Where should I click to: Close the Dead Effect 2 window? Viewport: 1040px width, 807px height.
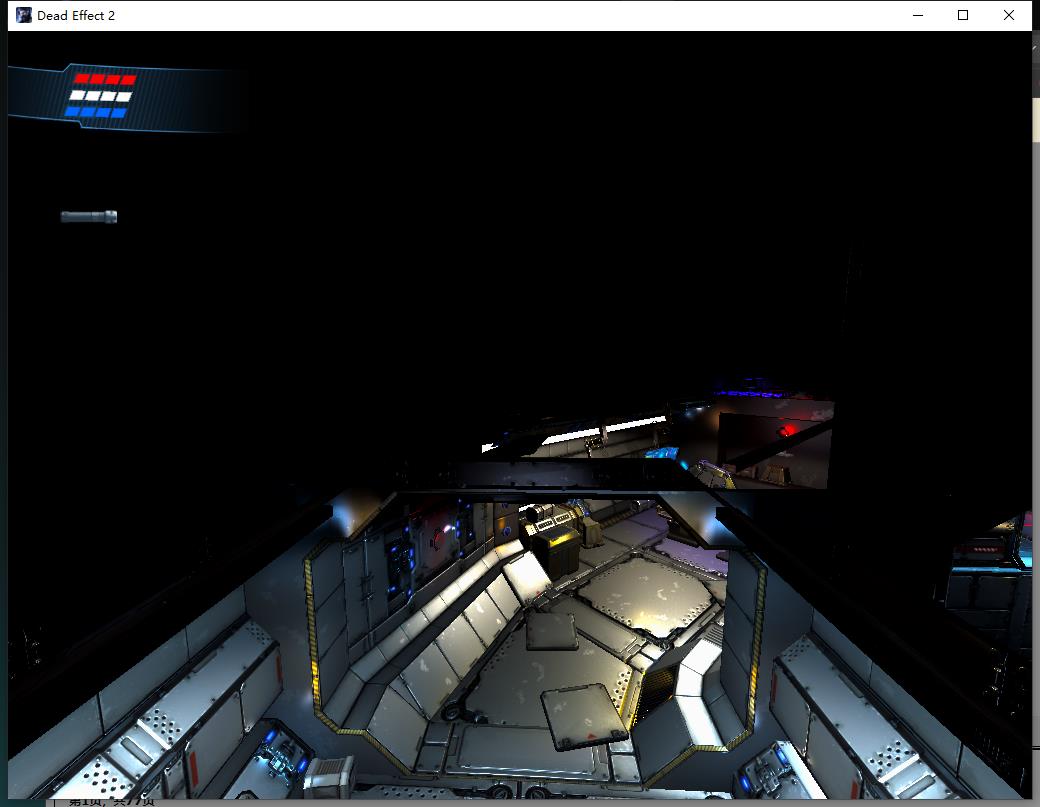(x=1009, y=15)
